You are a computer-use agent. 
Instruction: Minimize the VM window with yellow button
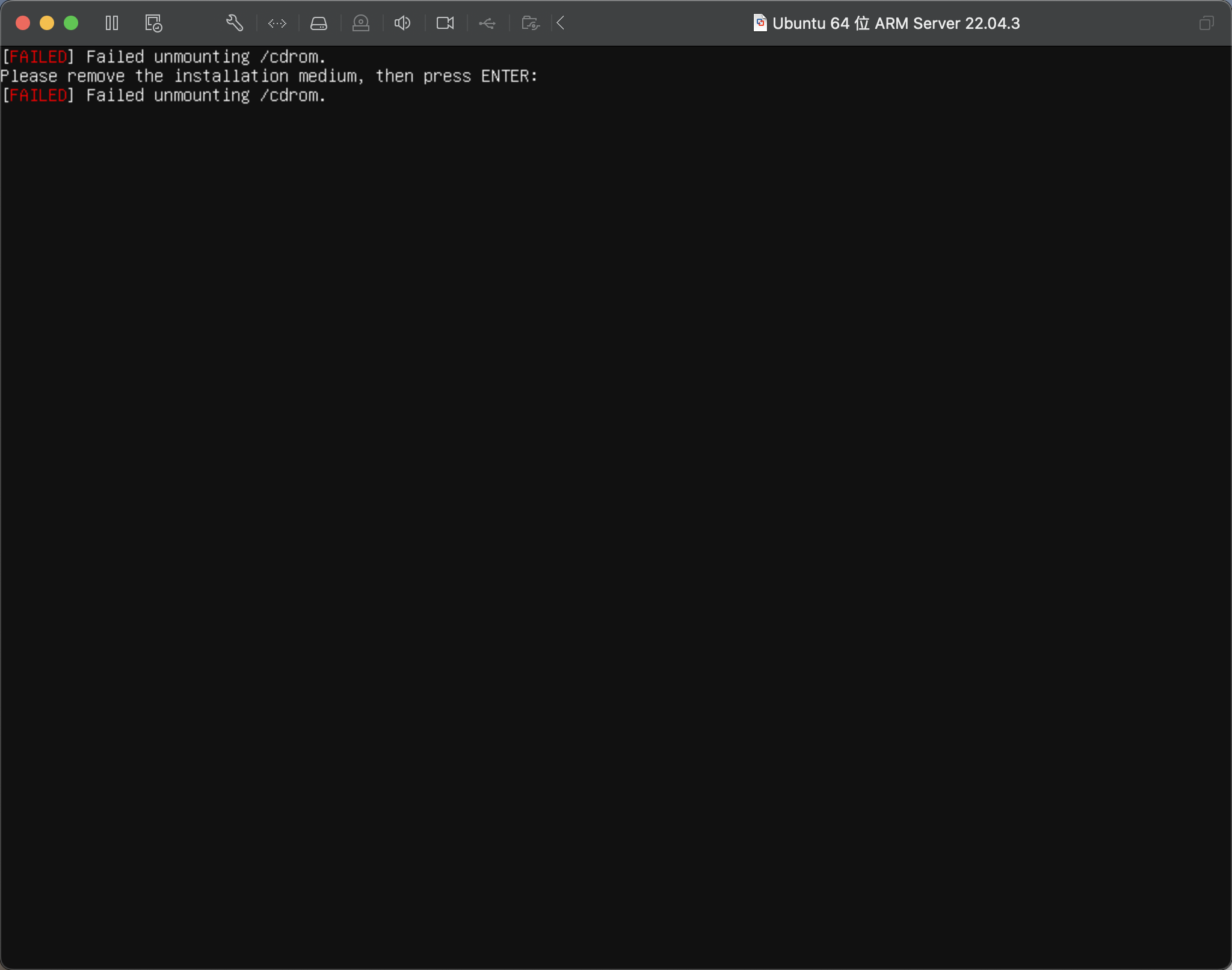click(x=47, y=23)
